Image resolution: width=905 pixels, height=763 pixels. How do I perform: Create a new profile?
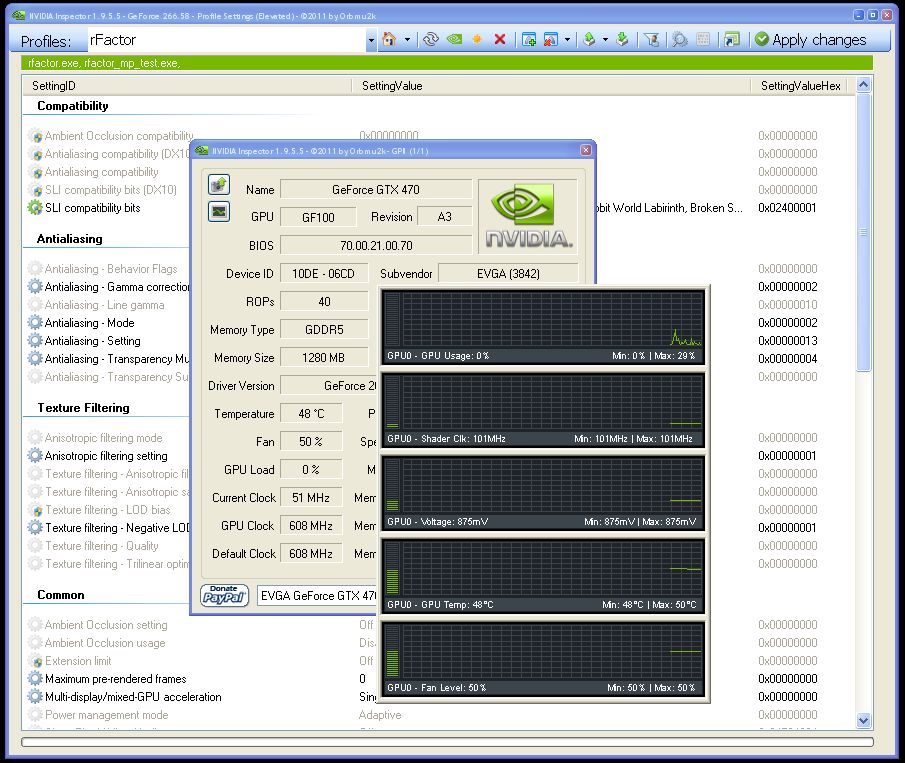(476, 39)
